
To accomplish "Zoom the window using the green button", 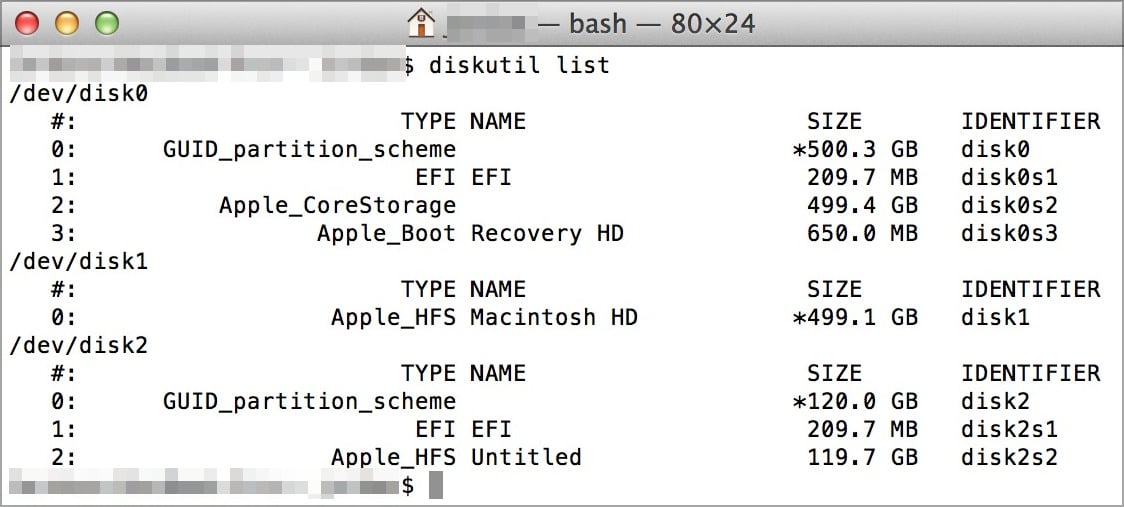I will click(x=105, y=22).
